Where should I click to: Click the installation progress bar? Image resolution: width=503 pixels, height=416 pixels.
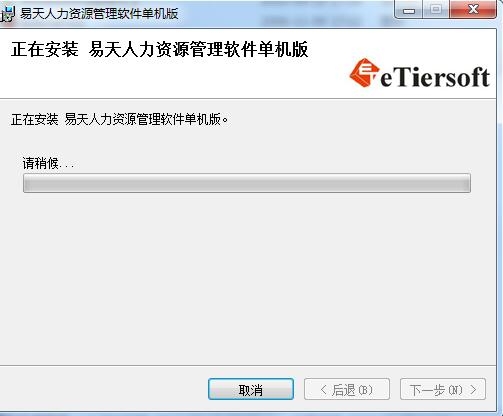(247, 183)
